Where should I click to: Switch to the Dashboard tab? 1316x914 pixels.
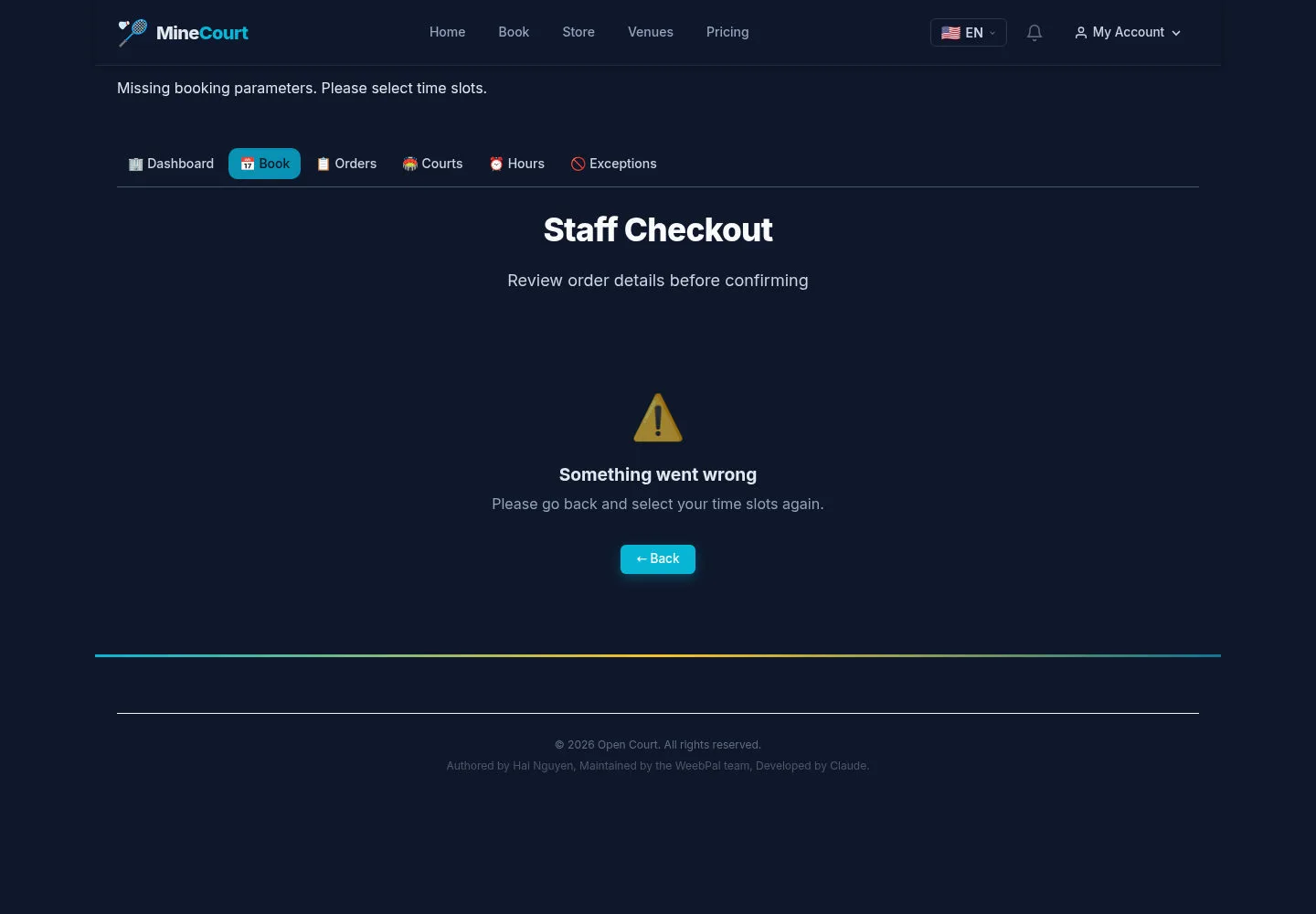click(x=171, y=164)
